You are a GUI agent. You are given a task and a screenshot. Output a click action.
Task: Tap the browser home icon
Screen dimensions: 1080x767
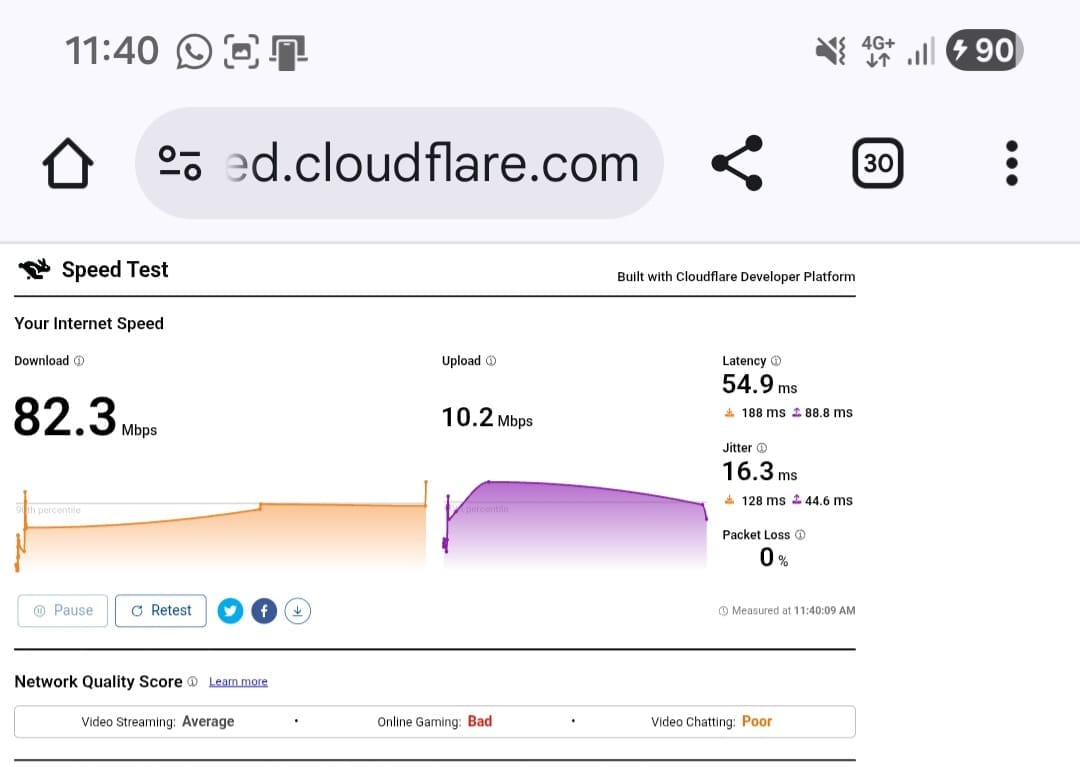[x=68, y=163]
